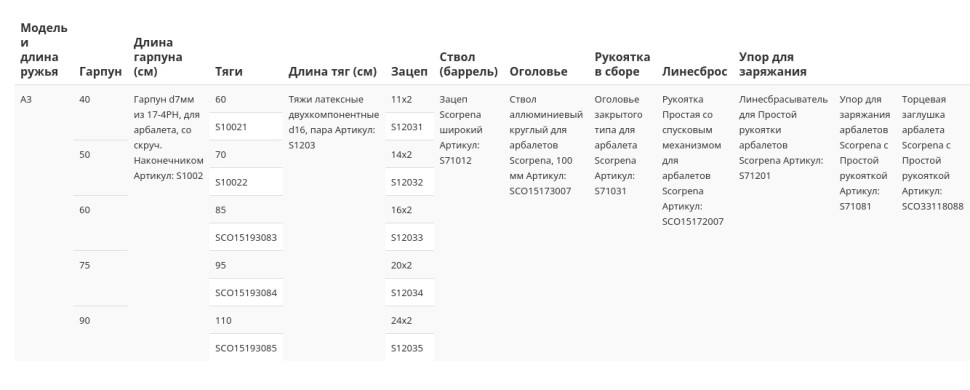Viewport: 970px width, 390px height.
Task: Click the 'Длина тяг (см)' header
Action: point(332,71)
